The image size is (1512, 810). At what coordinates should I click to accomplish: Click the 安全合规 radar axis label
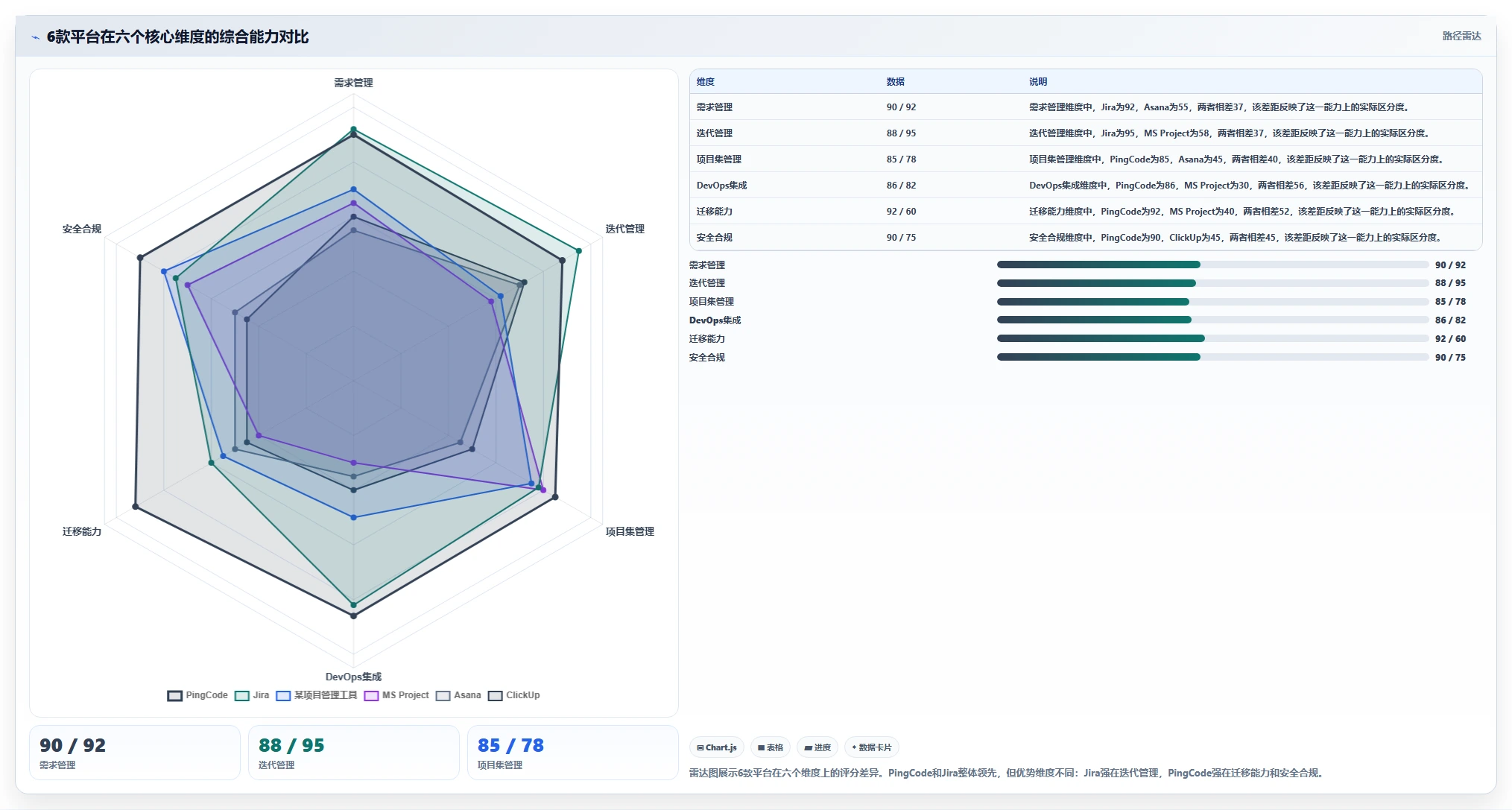pos(82,229)
